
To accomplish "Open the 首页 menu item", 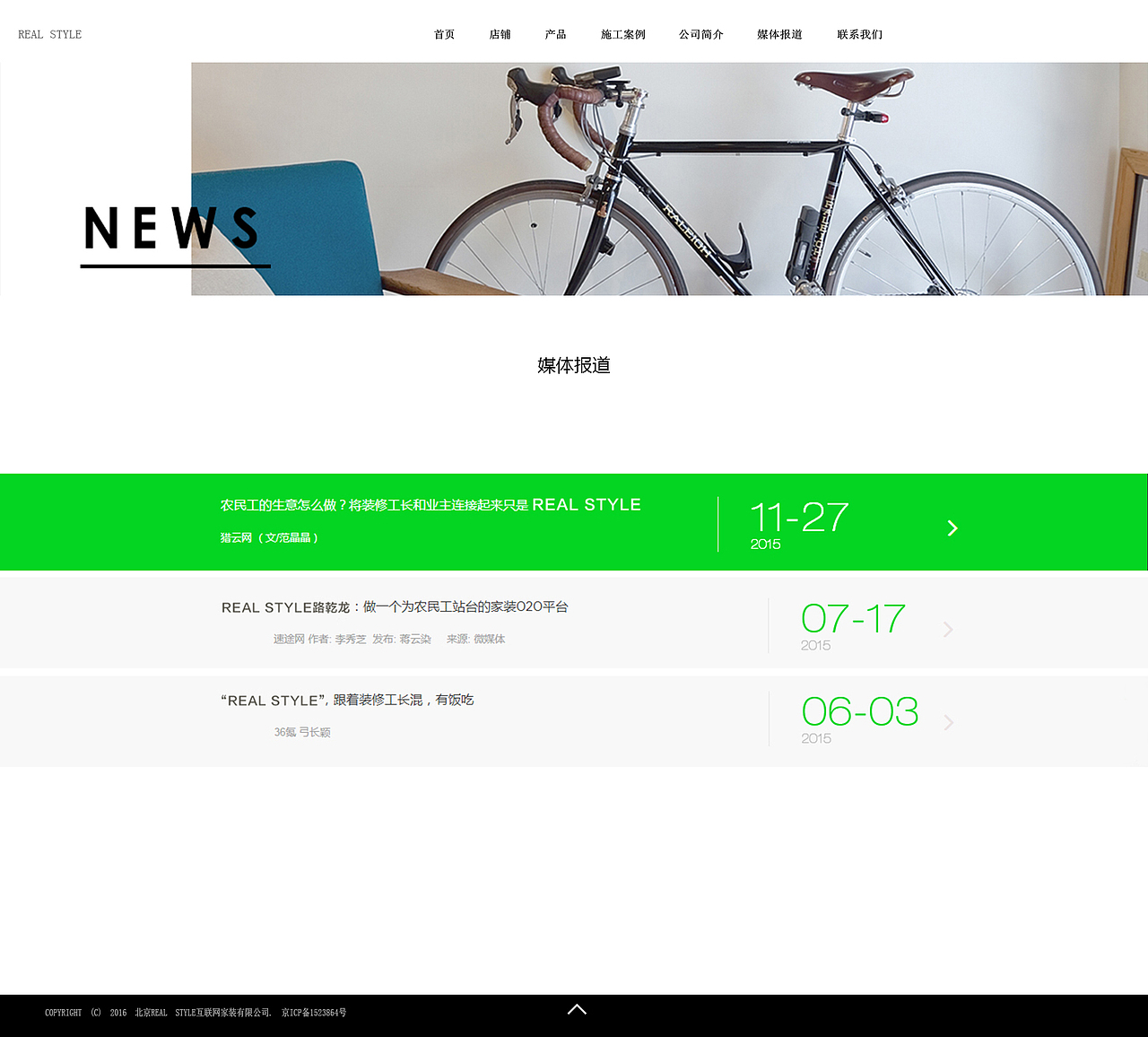I will click(444, 34).
